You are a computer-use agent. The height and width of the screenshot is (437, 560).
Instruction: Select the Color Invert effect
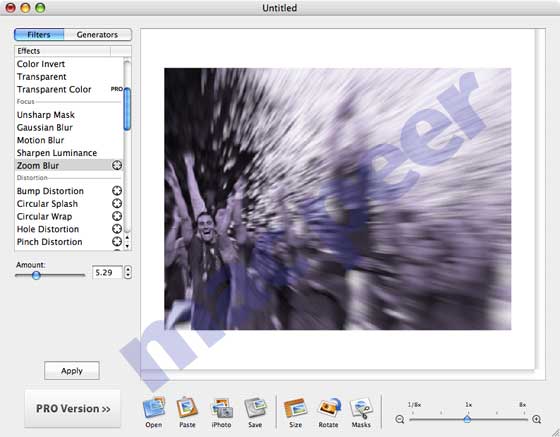tap(69, 64)
